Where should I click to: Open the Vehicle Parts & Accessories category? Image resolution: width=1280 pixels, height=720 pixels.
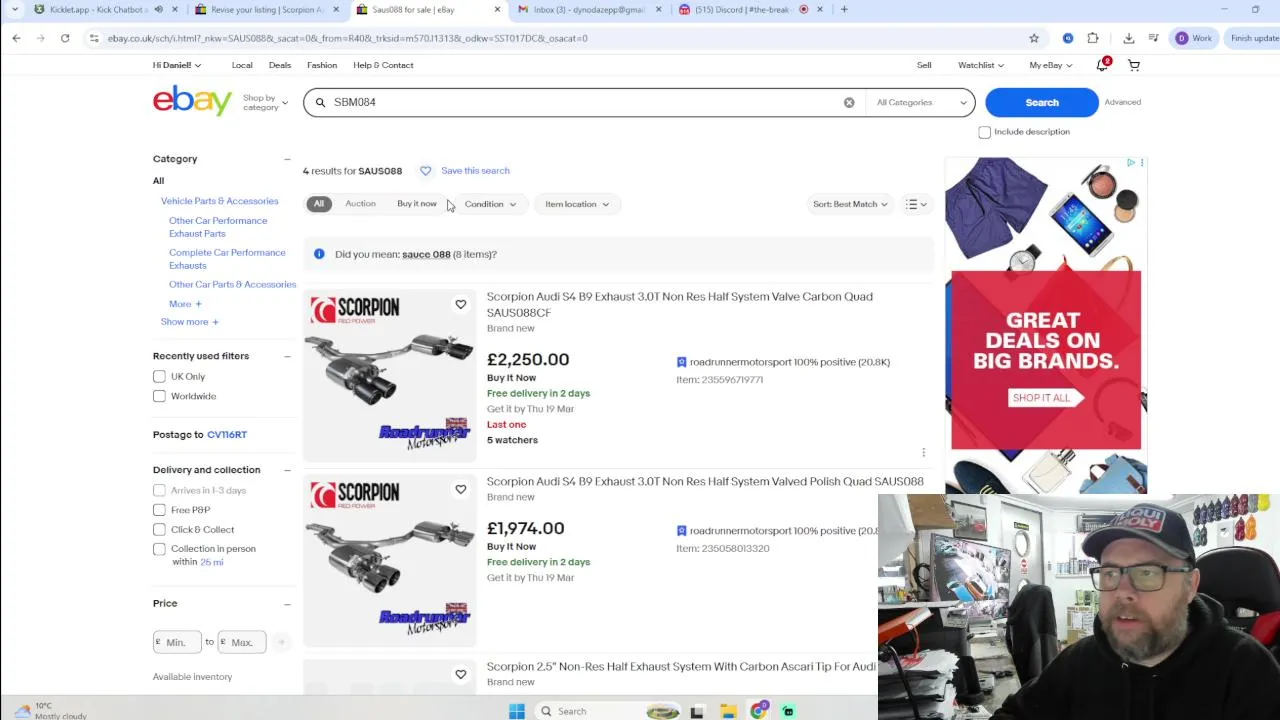(x=220, y=201)
